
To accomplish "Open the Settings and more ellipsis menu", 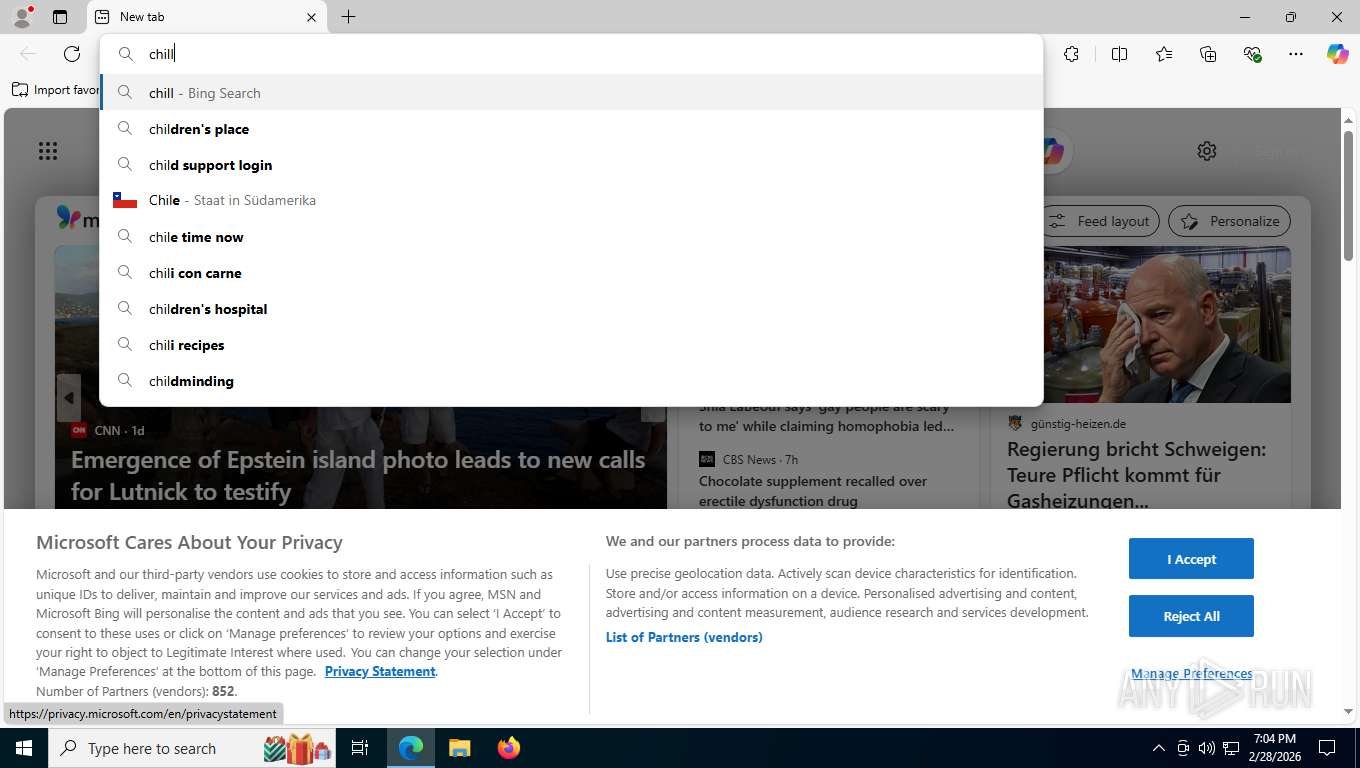I will [1296, 54].
